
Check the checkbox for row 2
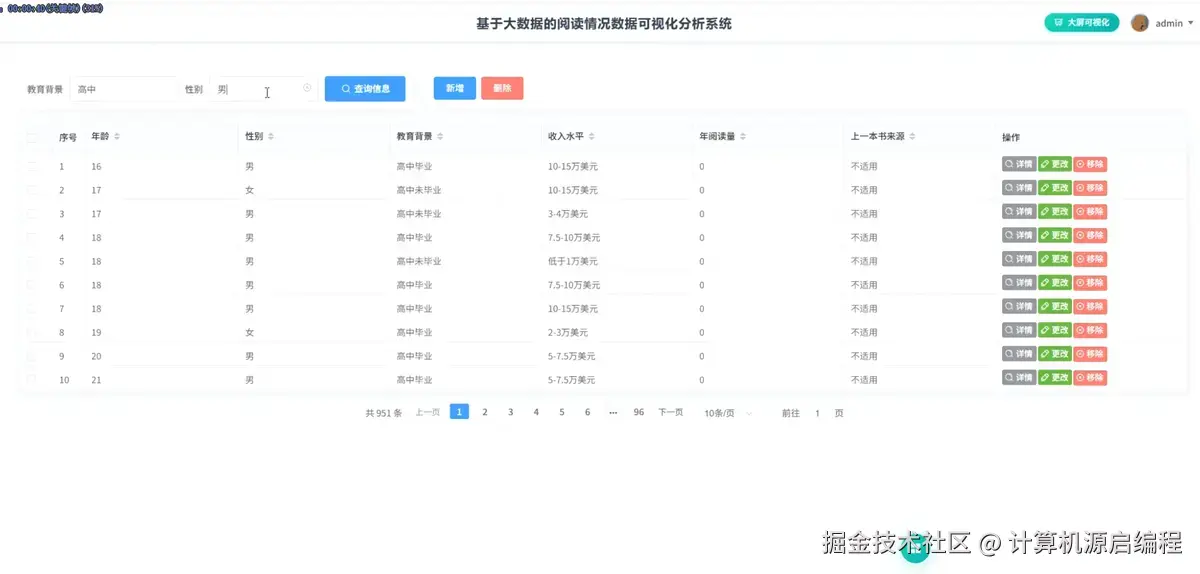[32, 190]
